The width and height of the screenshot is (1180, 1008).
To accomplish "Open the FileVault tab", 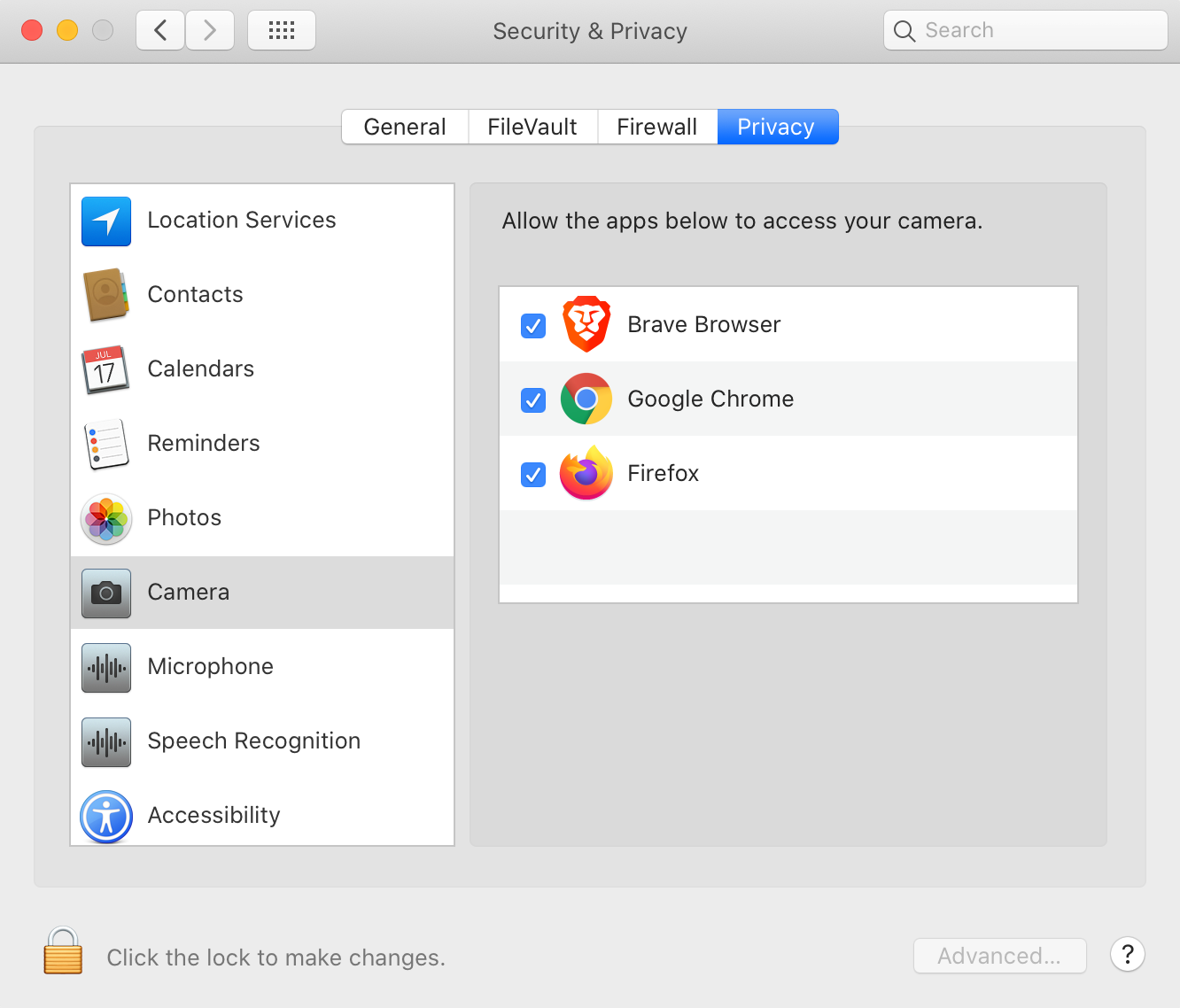I will tap(532, 127).
